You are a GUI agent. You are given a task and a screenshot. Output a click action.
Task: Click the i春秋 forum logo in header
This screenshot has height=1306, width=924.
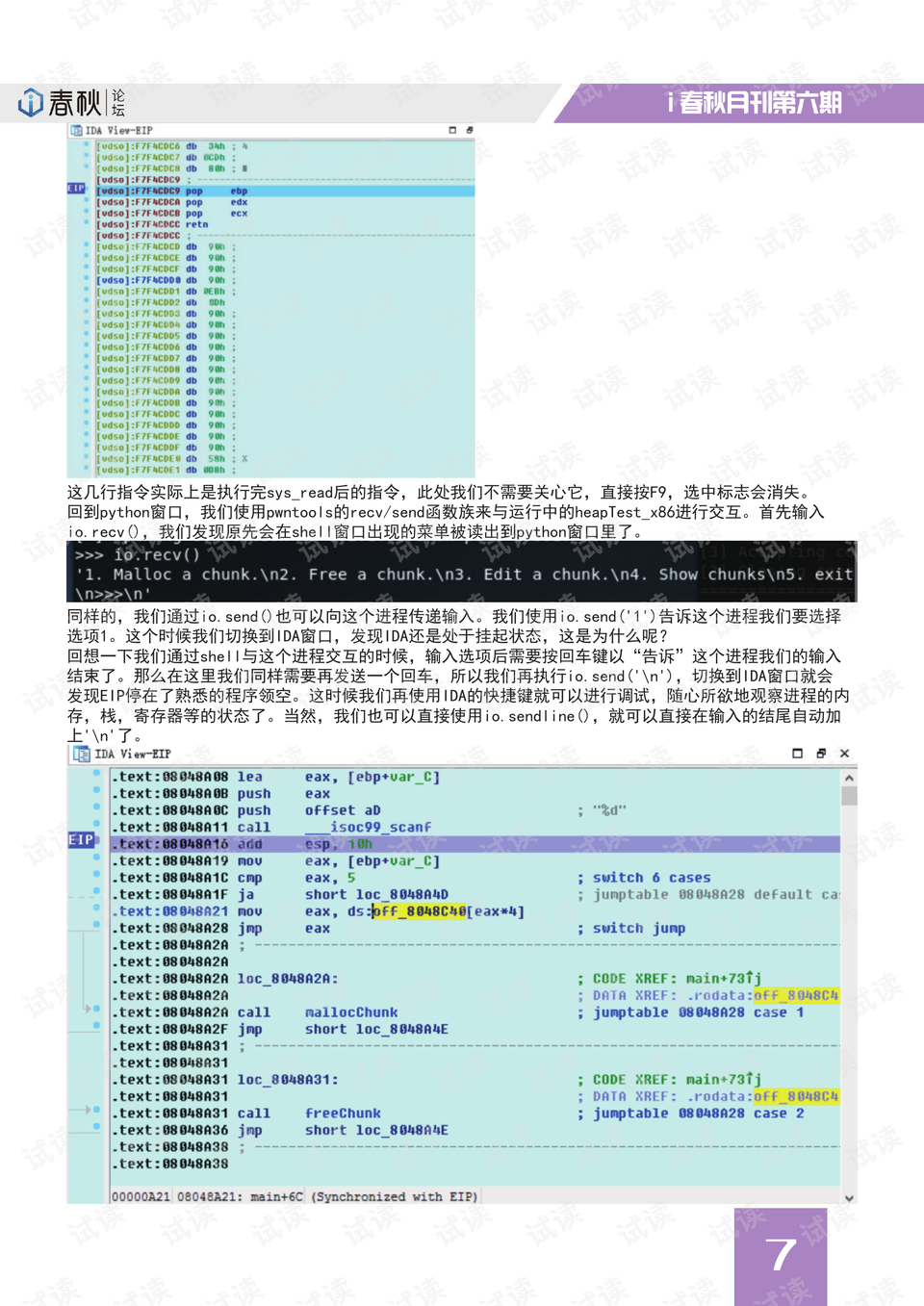(x=71, y=102)
